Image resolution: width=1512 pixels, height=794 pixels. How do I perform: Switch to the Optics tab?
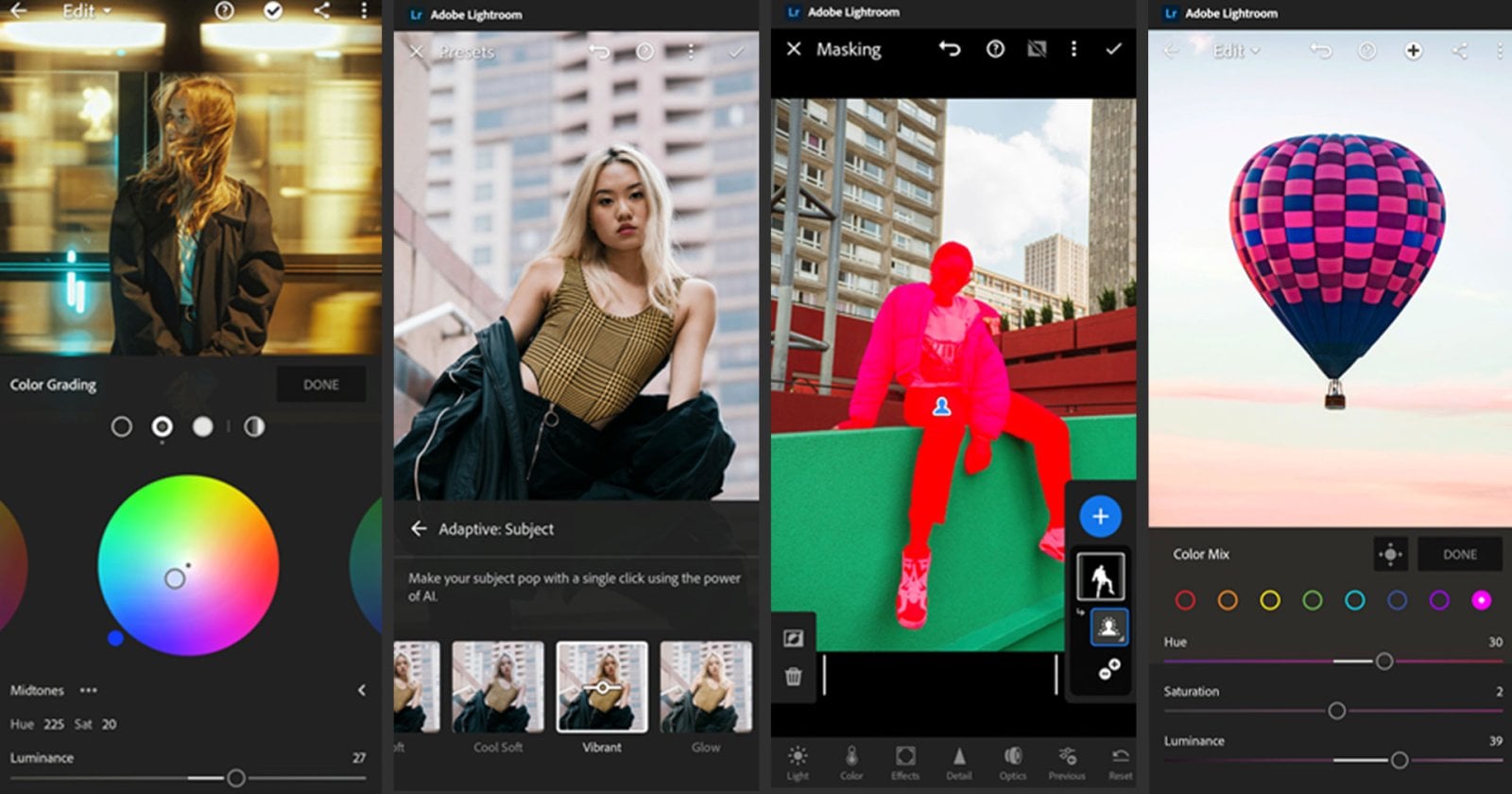[1012, 762]
